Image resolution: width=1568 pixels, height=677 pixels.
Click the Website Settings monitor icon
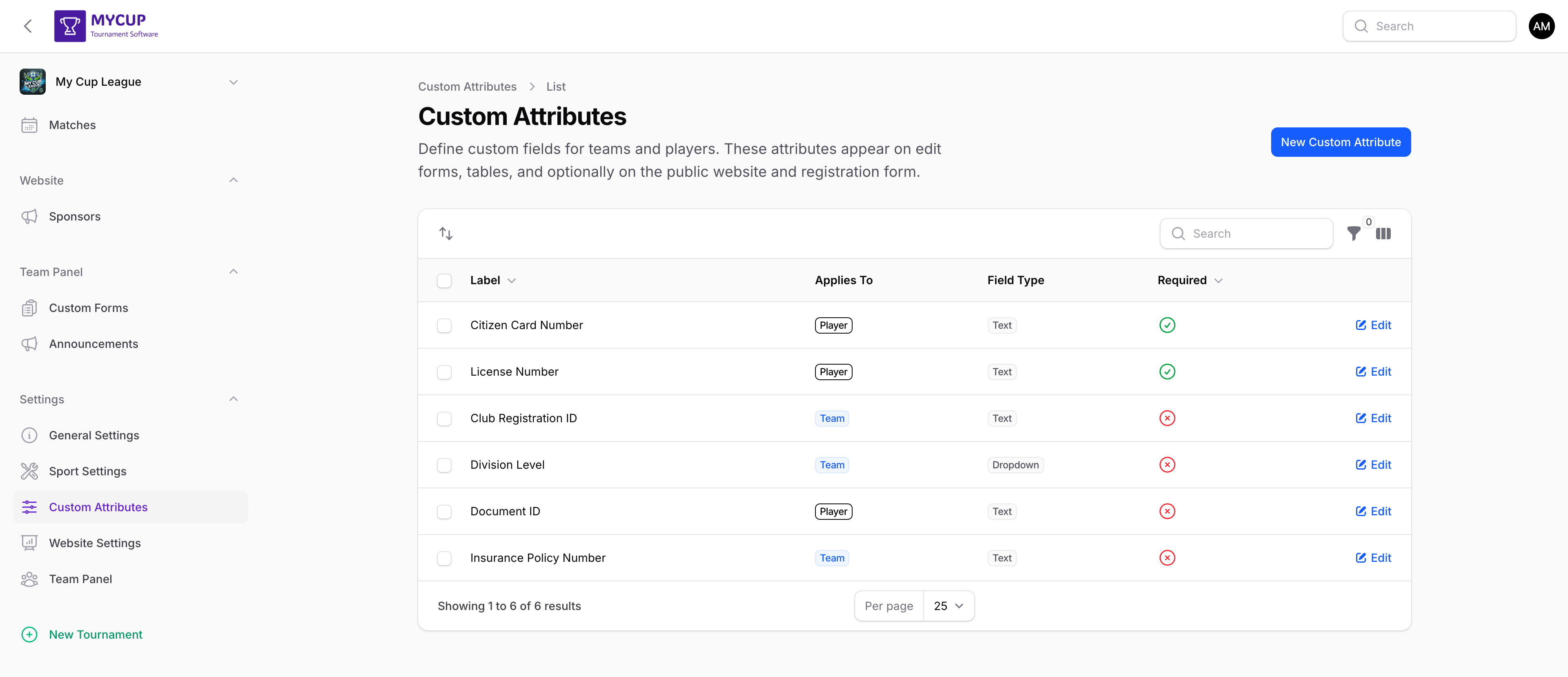29,542
